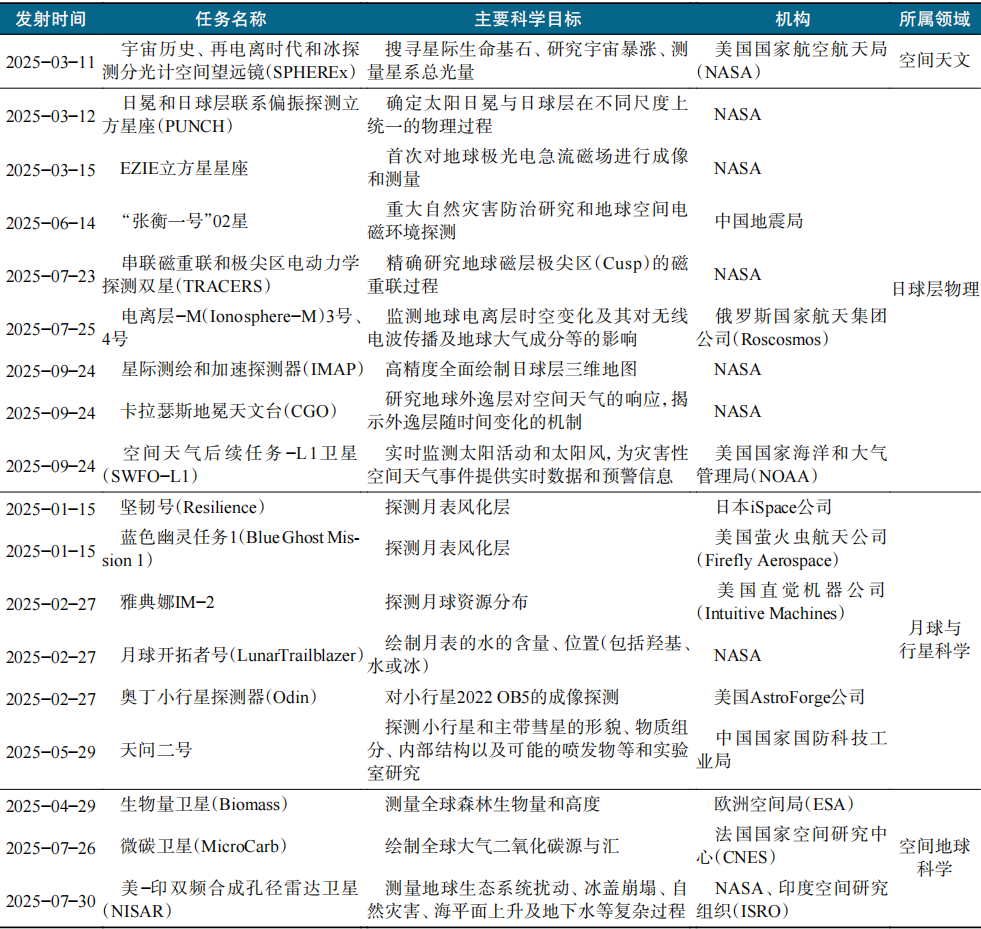Click the 2025-03-12 launch date cell
981x929 pixels.
51,115
